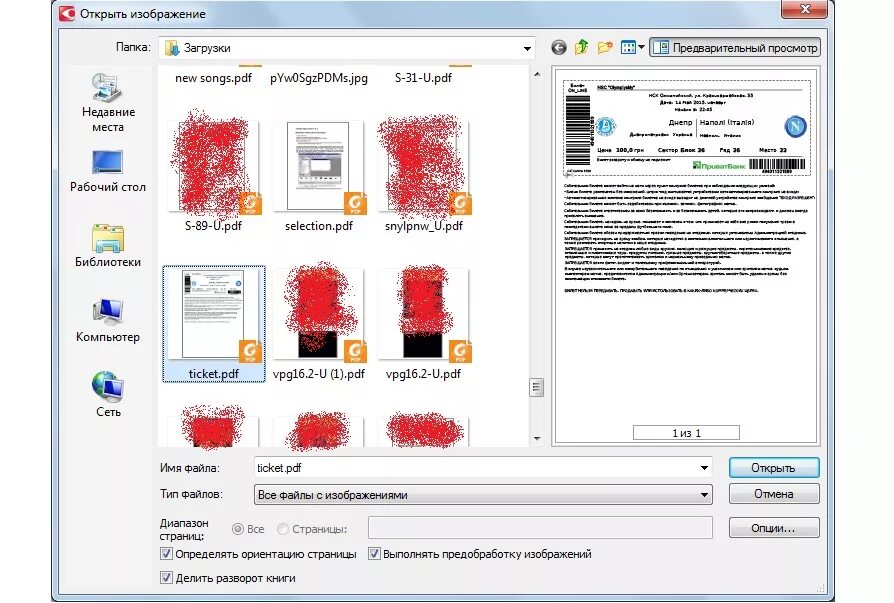The height and width of the screenshot is (603, 894).
Task: Open the view menu icon
Action: point(628,48)
